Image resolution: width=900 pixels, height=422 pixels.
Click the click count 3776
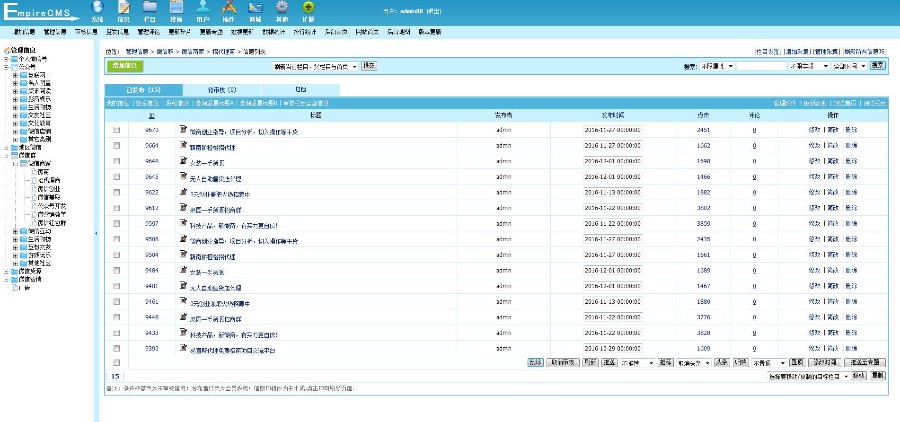(x=703, y=317)
